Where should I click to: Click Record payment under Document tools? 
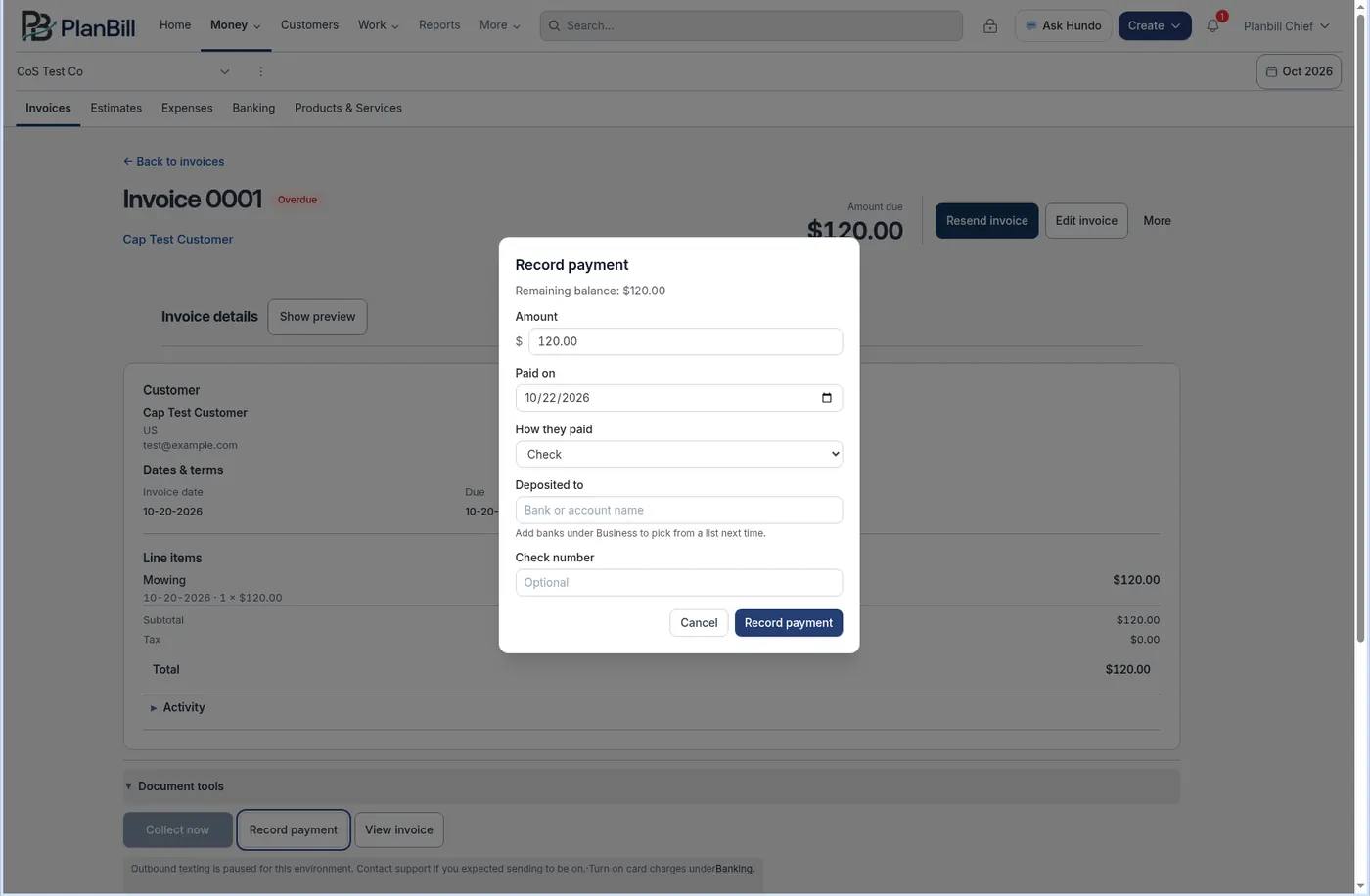[294, 830]
